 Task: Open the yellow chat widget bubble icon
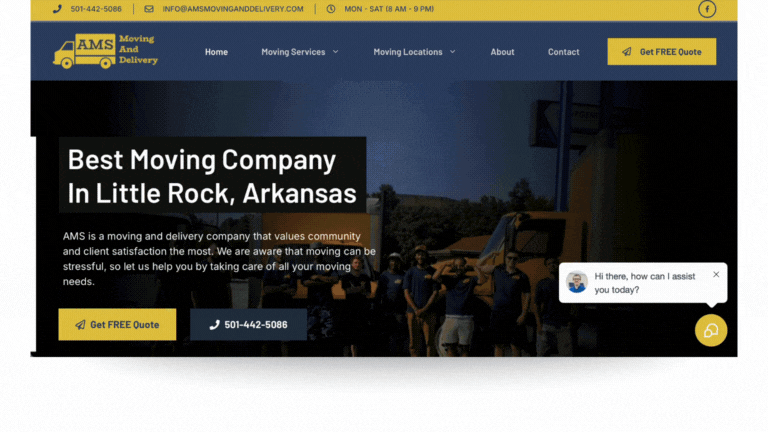[711, 331]
